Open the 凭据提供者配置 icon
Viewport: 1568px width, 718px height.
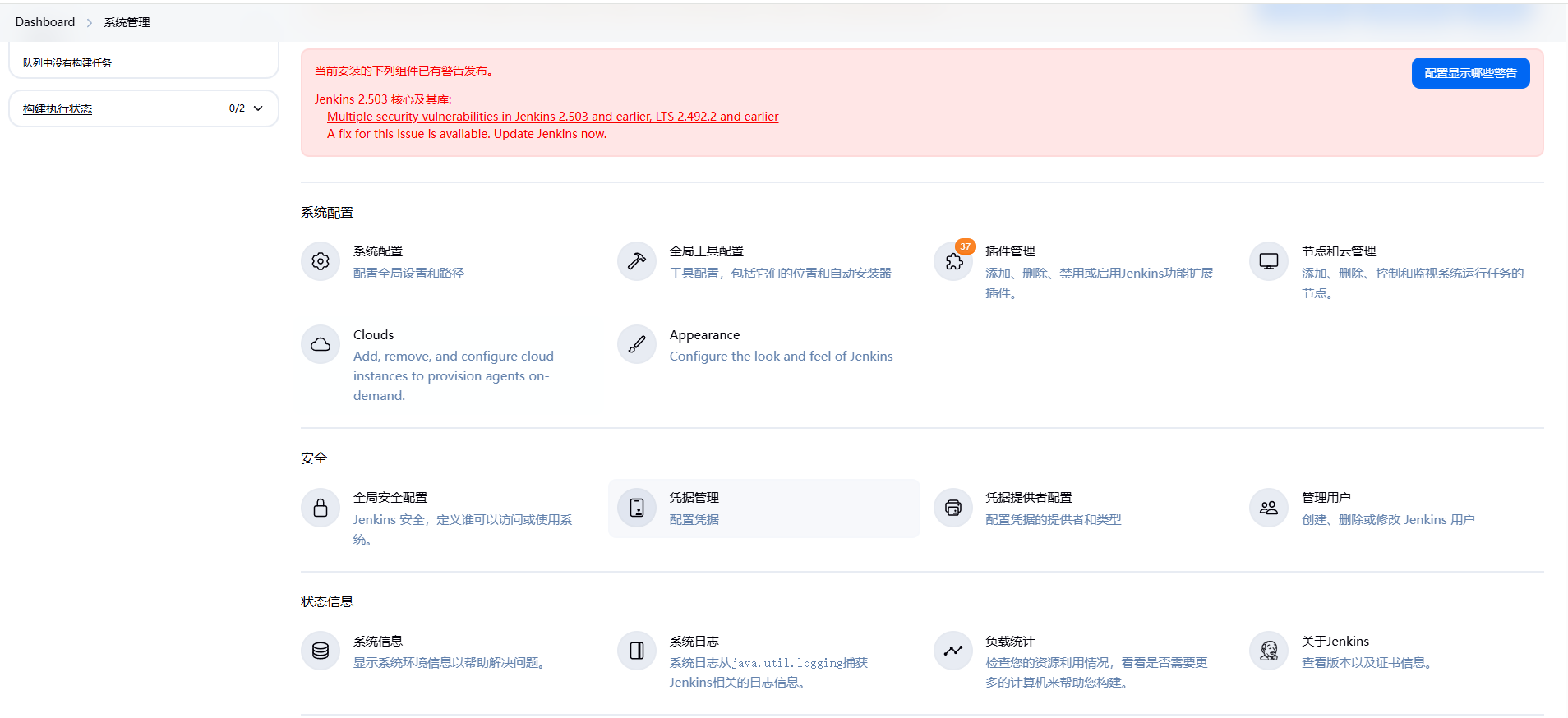(953, 508)
